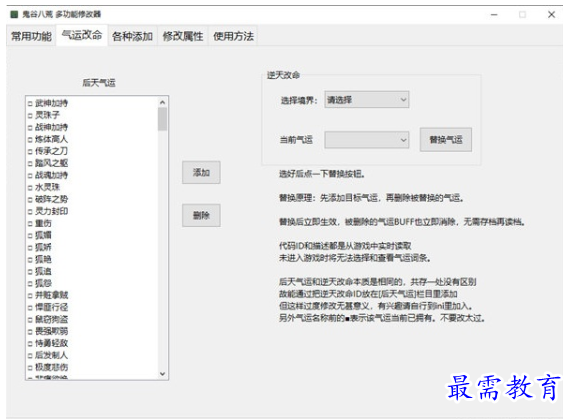Click the list scrollbar up arrow

(163, 102)
